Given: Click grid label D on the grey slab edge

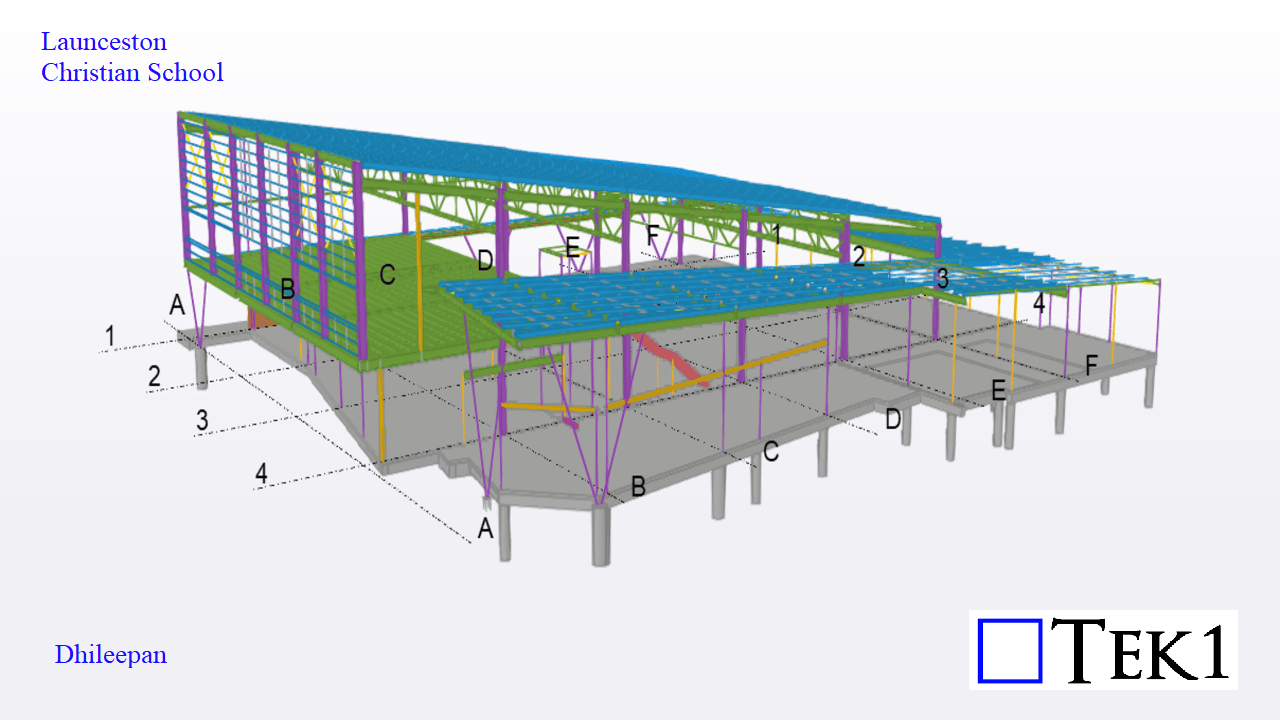Looking at the screenshot, I should (x=893, y=419).
